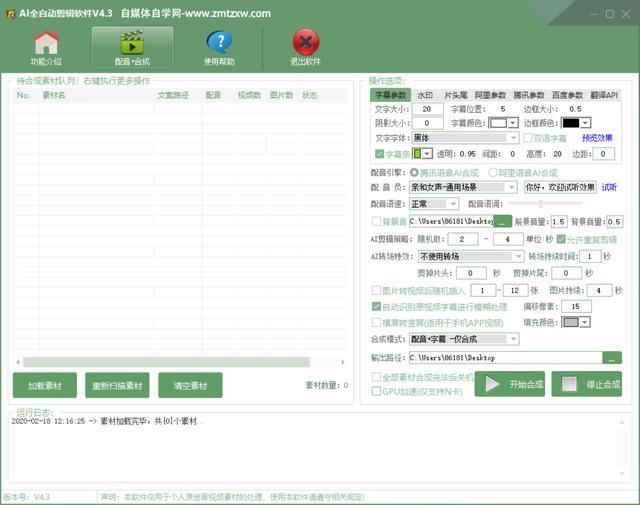Expand 配音员 亲和女声 dropdown
The height and width of the screenshot is (505, 640).
pyautogui.click(x=512, y=187)
